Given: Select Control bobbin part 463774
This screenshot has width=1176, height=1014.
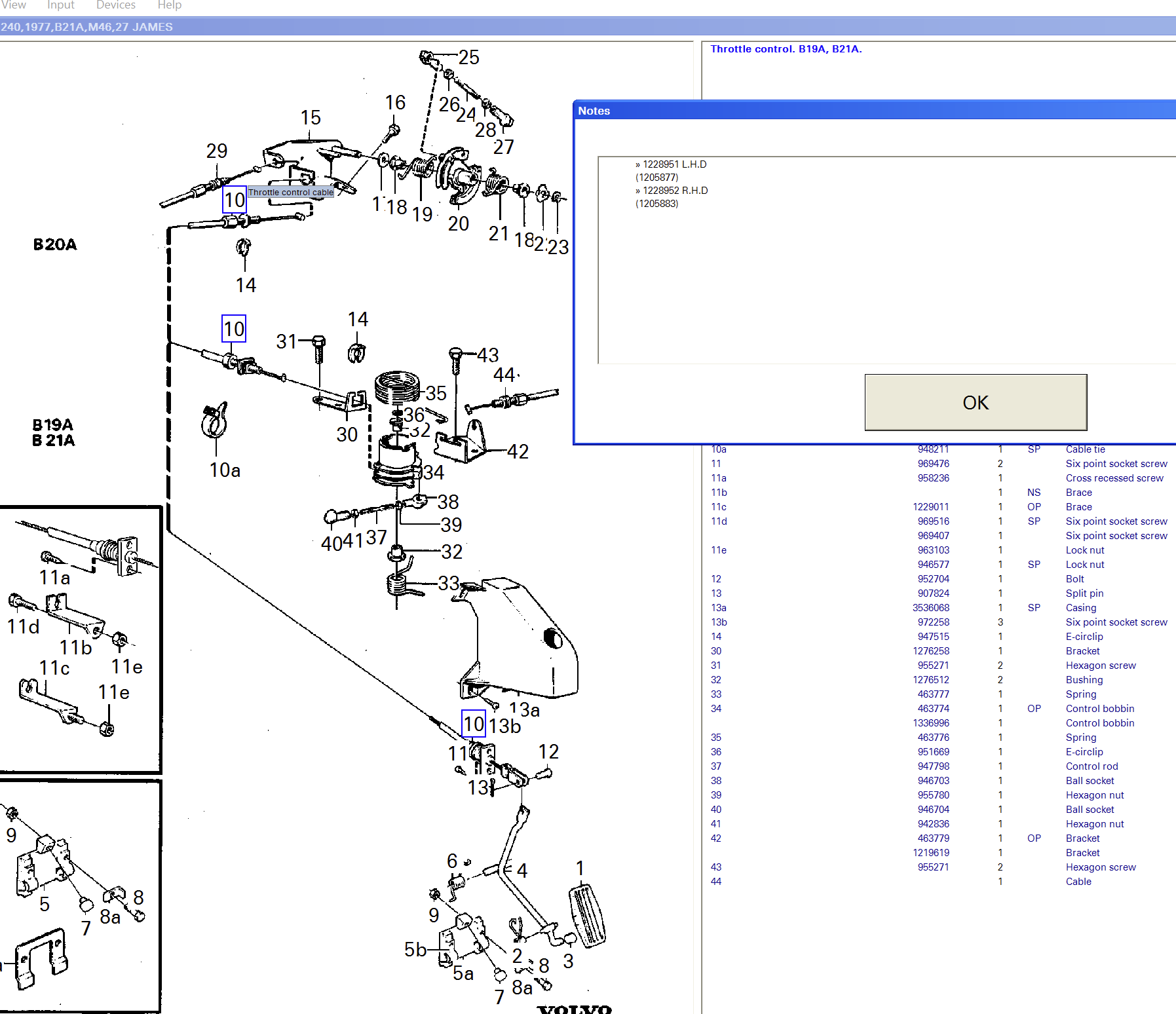Looking at the screenshot, I should tap(939, 709).
